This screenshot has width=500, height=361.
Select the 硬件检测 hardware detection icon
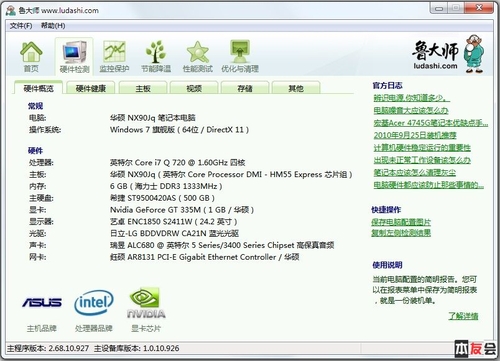(74, 56)
